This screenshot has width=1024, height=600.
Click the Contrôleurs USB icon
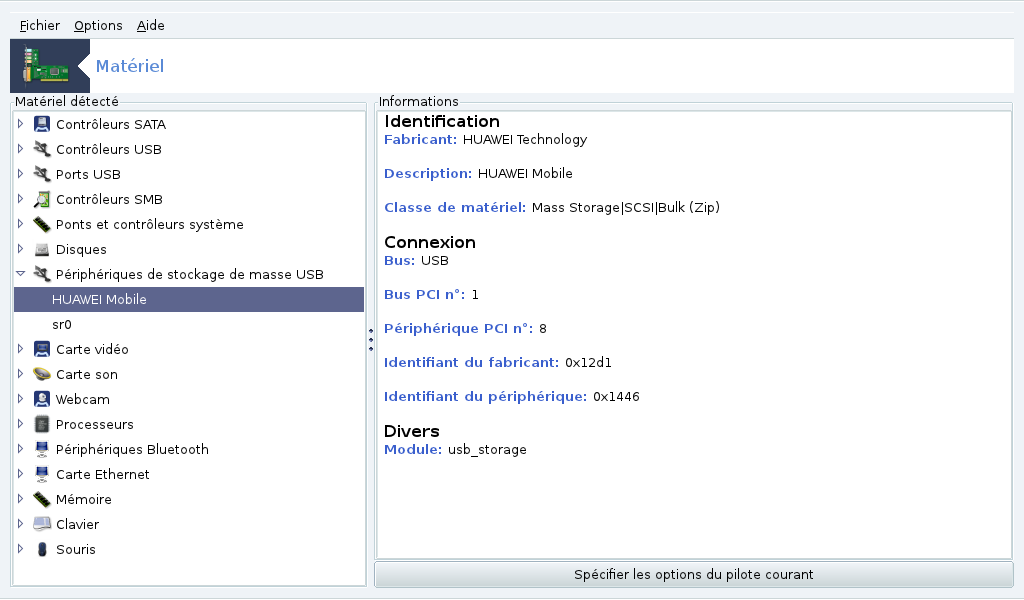[x=42, y=149]
